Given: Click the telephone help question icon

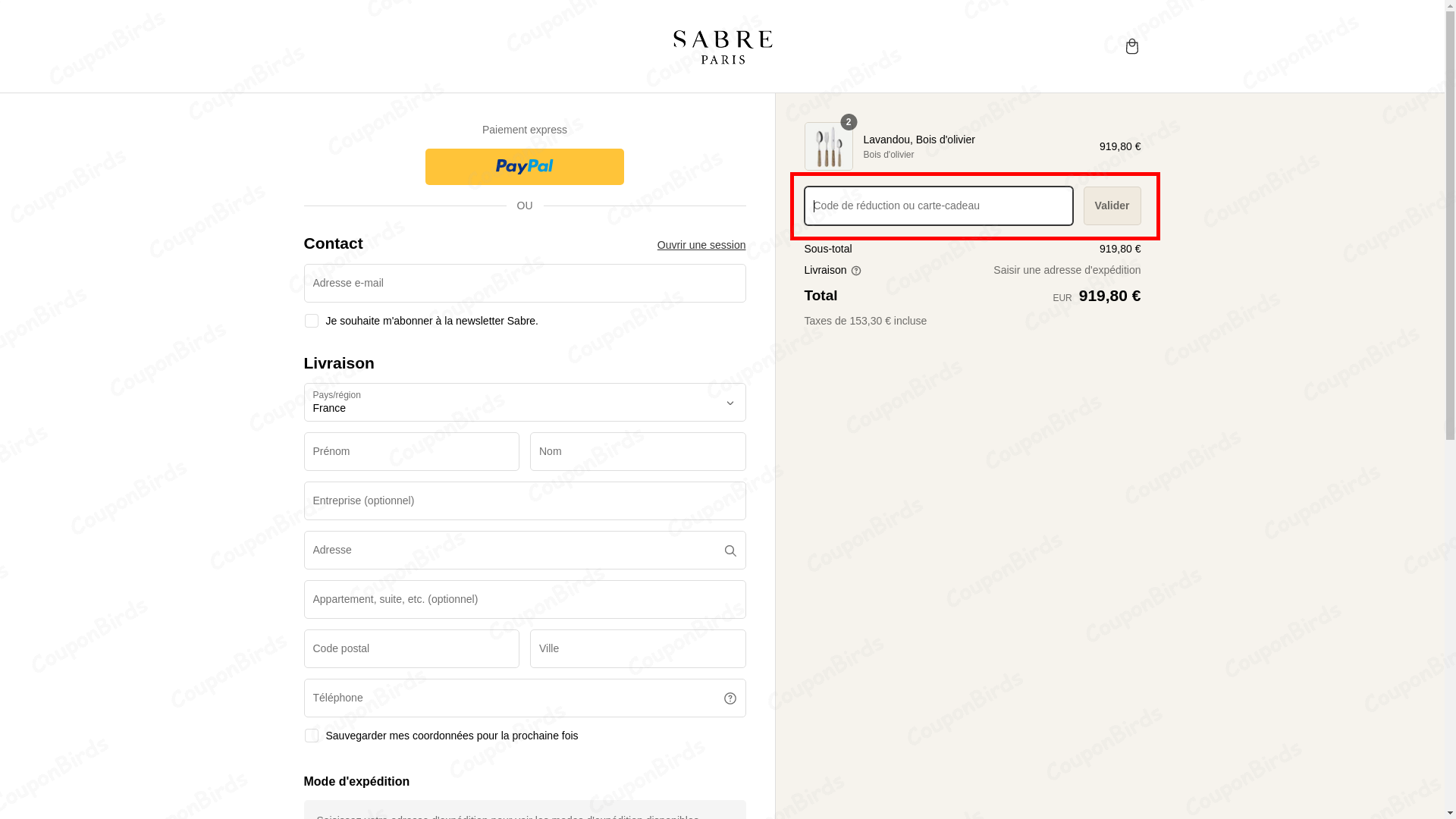Looking at the screenshot, I should point(730,698).
